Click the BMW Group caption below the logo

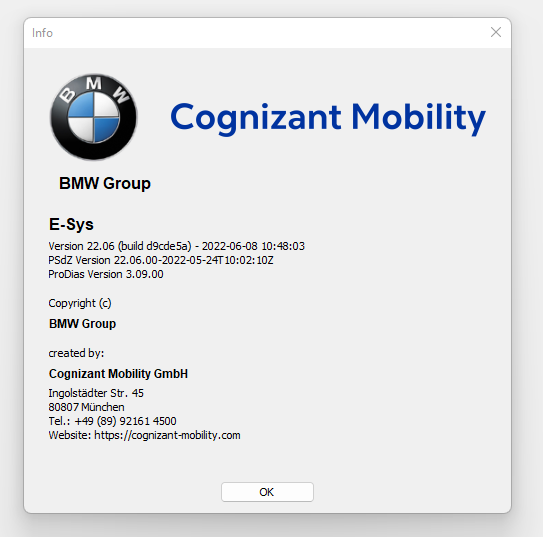coord(105,184)
